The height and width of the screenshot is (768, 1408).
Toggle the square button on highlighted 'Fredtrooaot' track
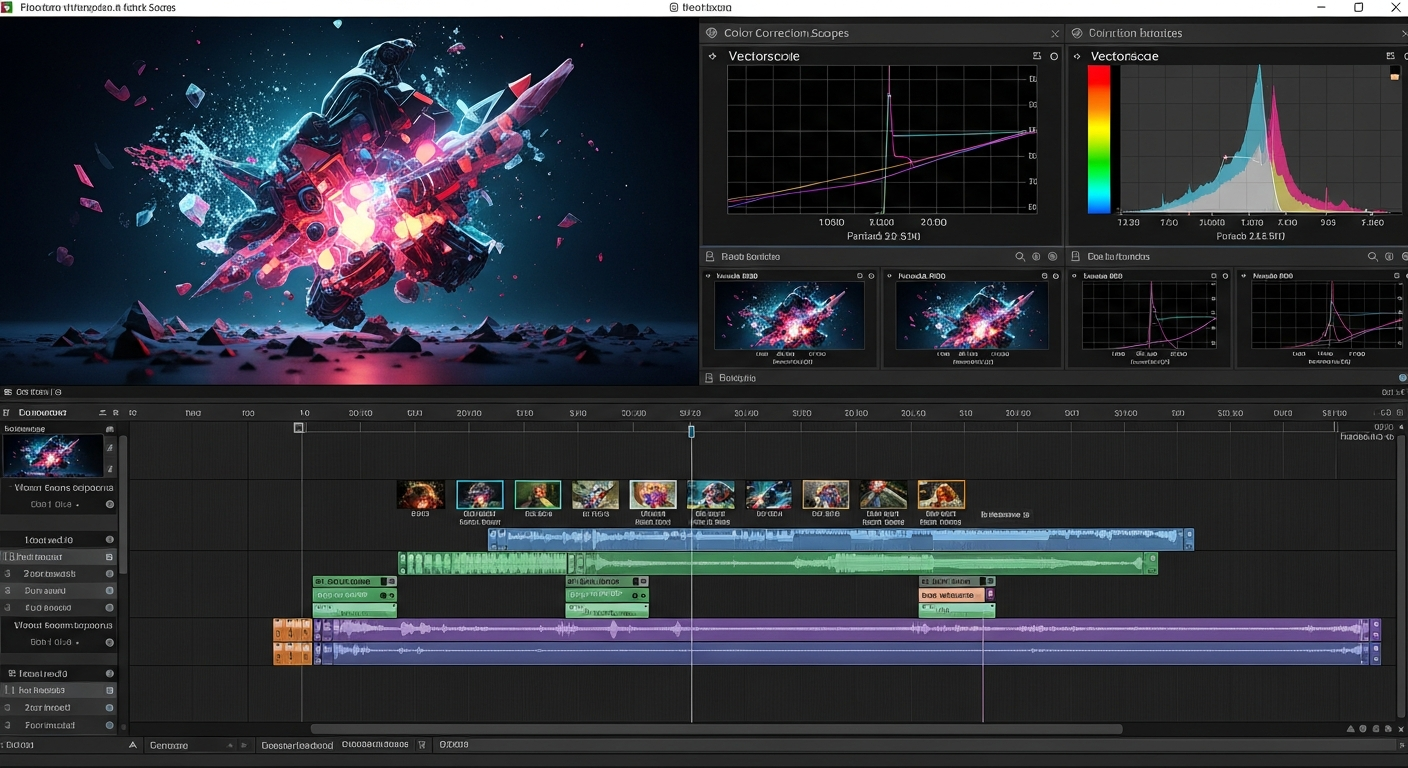(110, 557)
